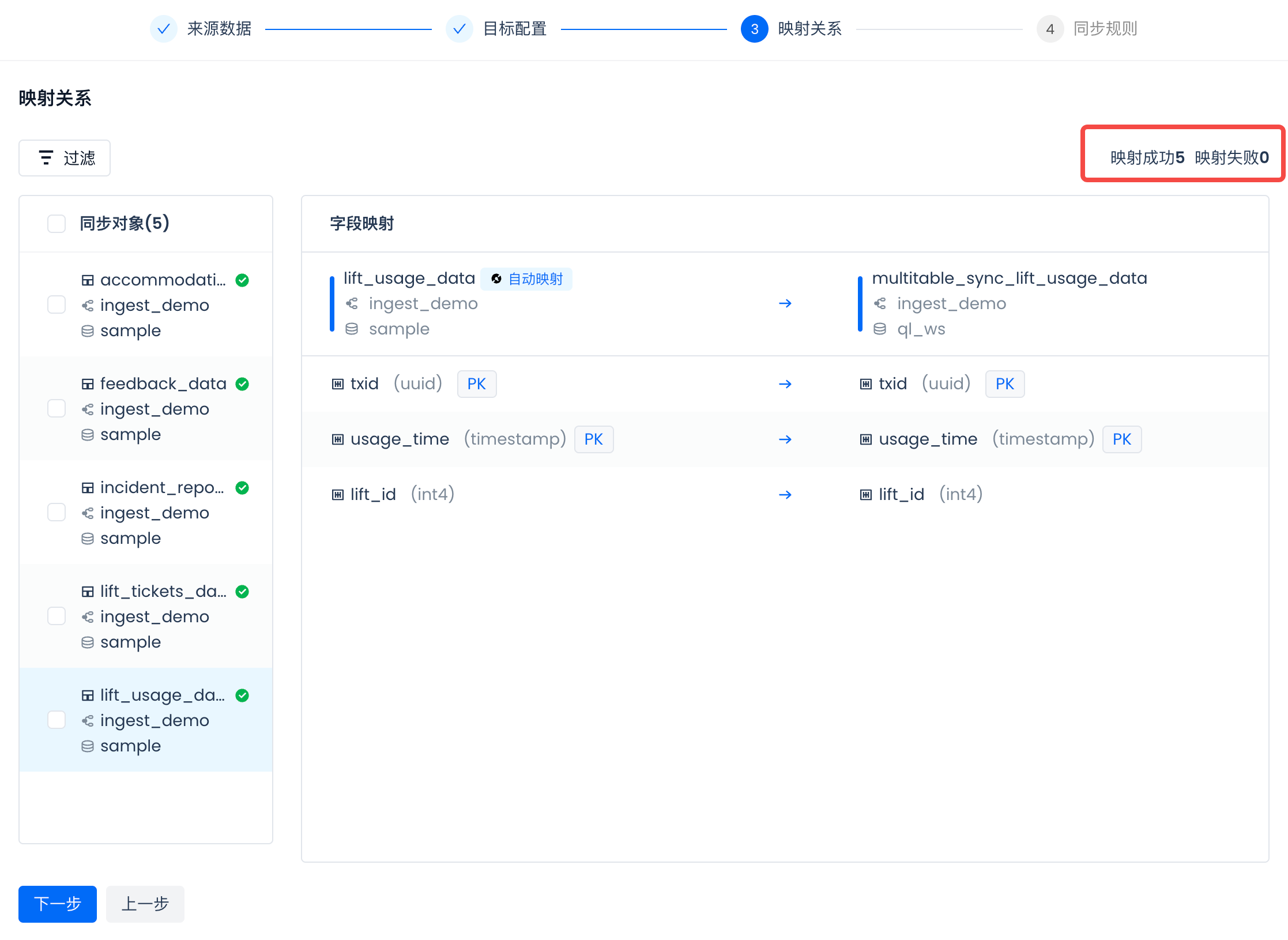Viewport: 1288px width, 940px height.
Task: Click mapping arrow in txid row
Action: pos(785,384)
